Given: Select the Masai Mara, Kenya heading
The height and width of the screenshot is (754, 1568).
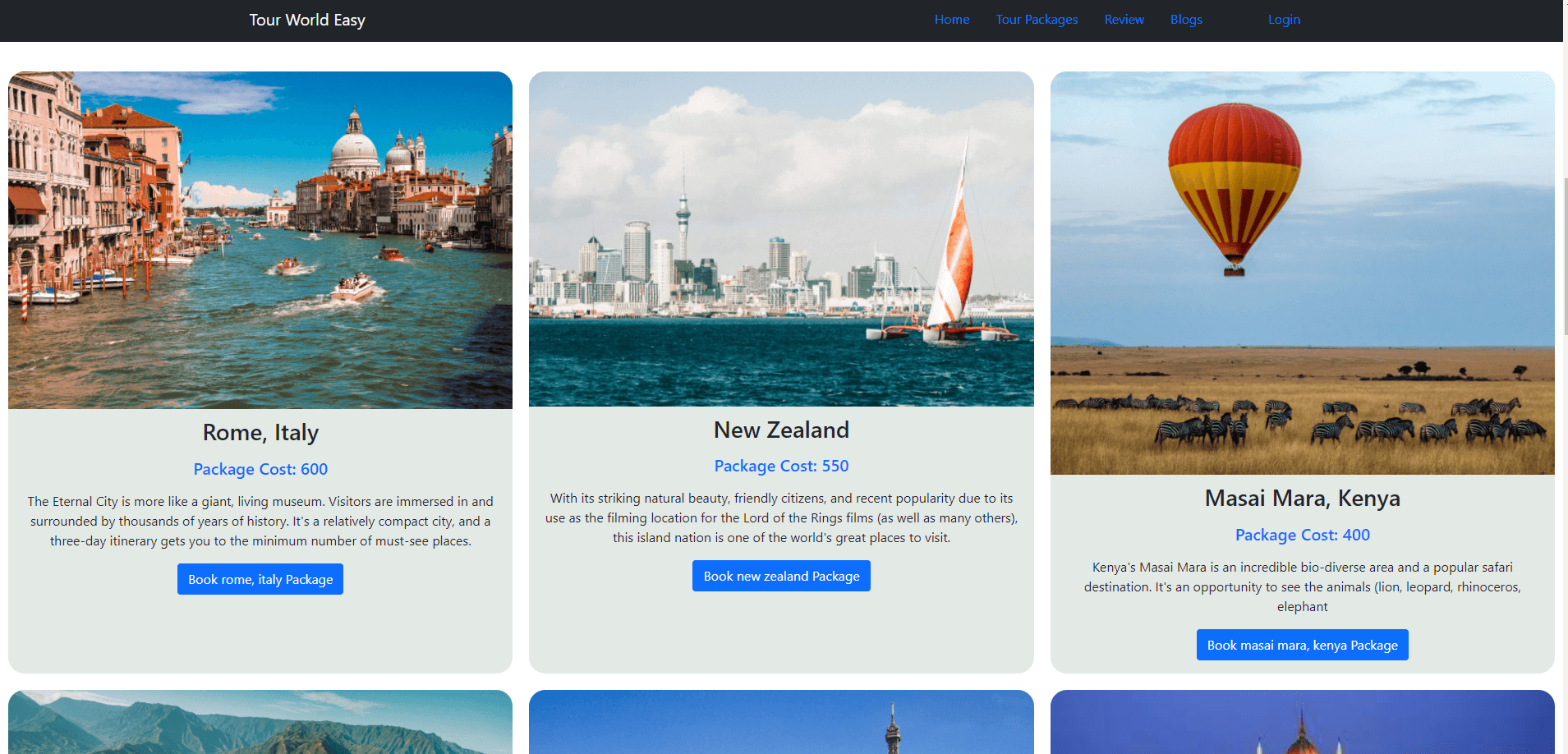Looking at the screenshot, I should tap(1302, 499).
